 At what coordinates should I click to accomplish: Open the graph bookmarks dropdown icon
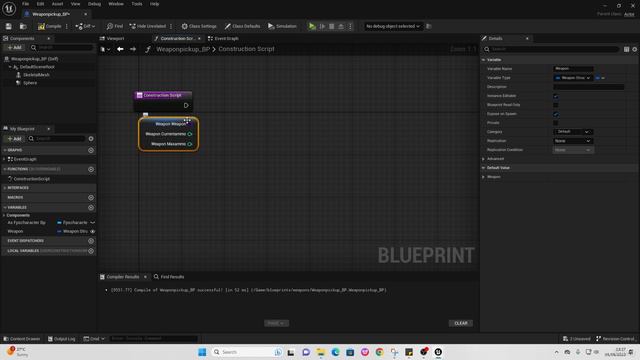(x=105, y=49)
